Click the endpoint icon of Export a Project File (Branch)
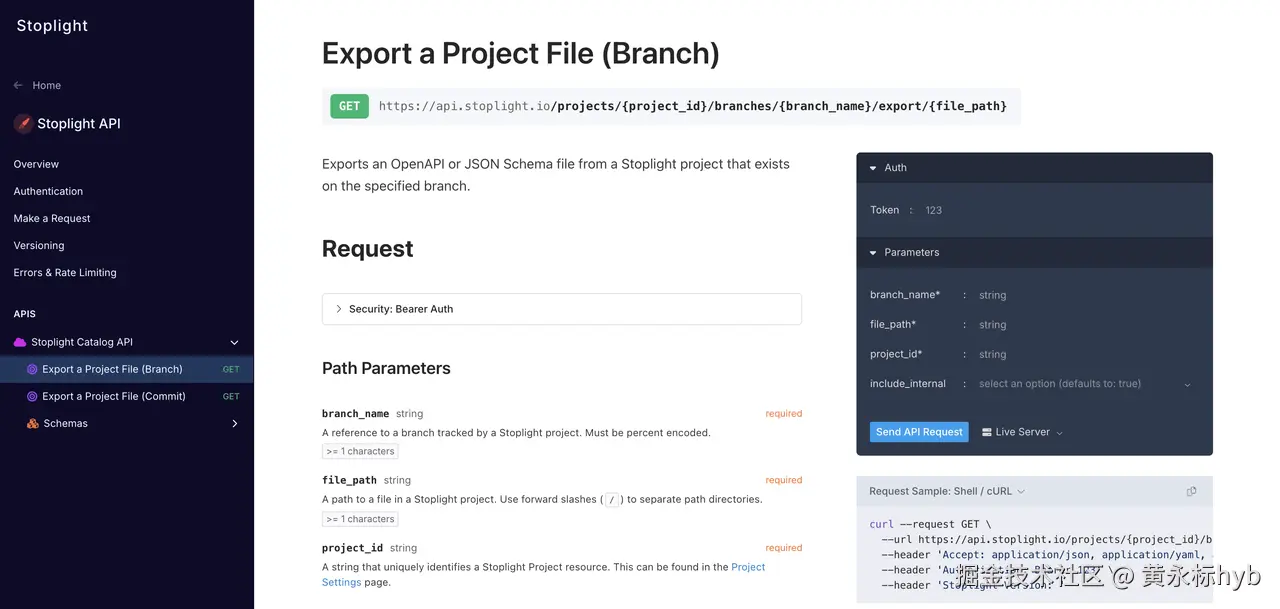This screenshot has width=1280, height=609. (32, 369)
